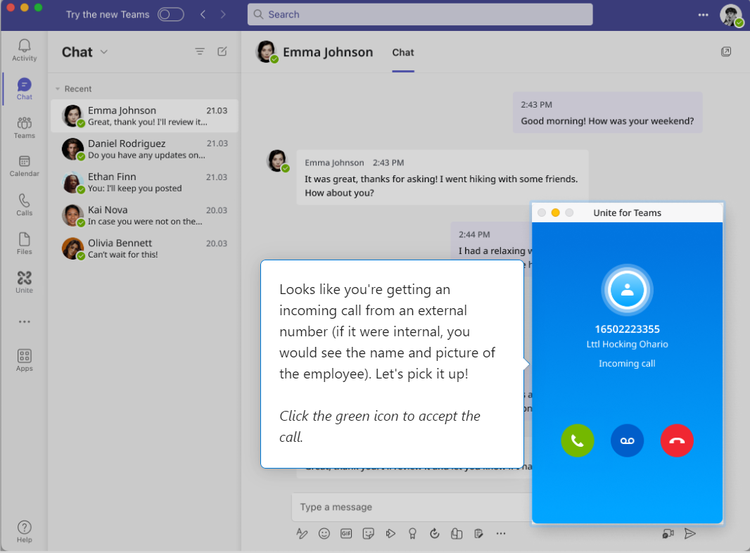The width and height of the screenshot is (750, 553).
Task: Click the Type a message box
Action: tap(411, 507)
